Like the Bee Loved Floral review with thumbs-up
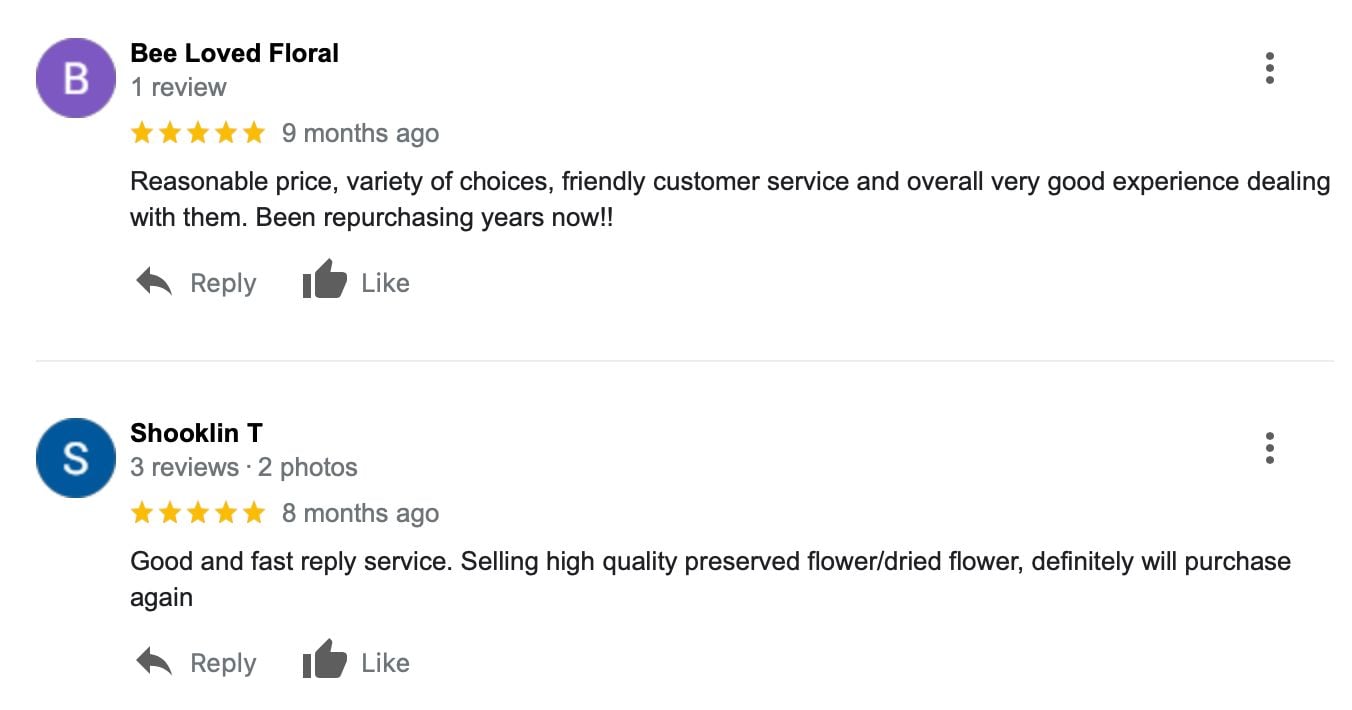 [x=325, y=281]
